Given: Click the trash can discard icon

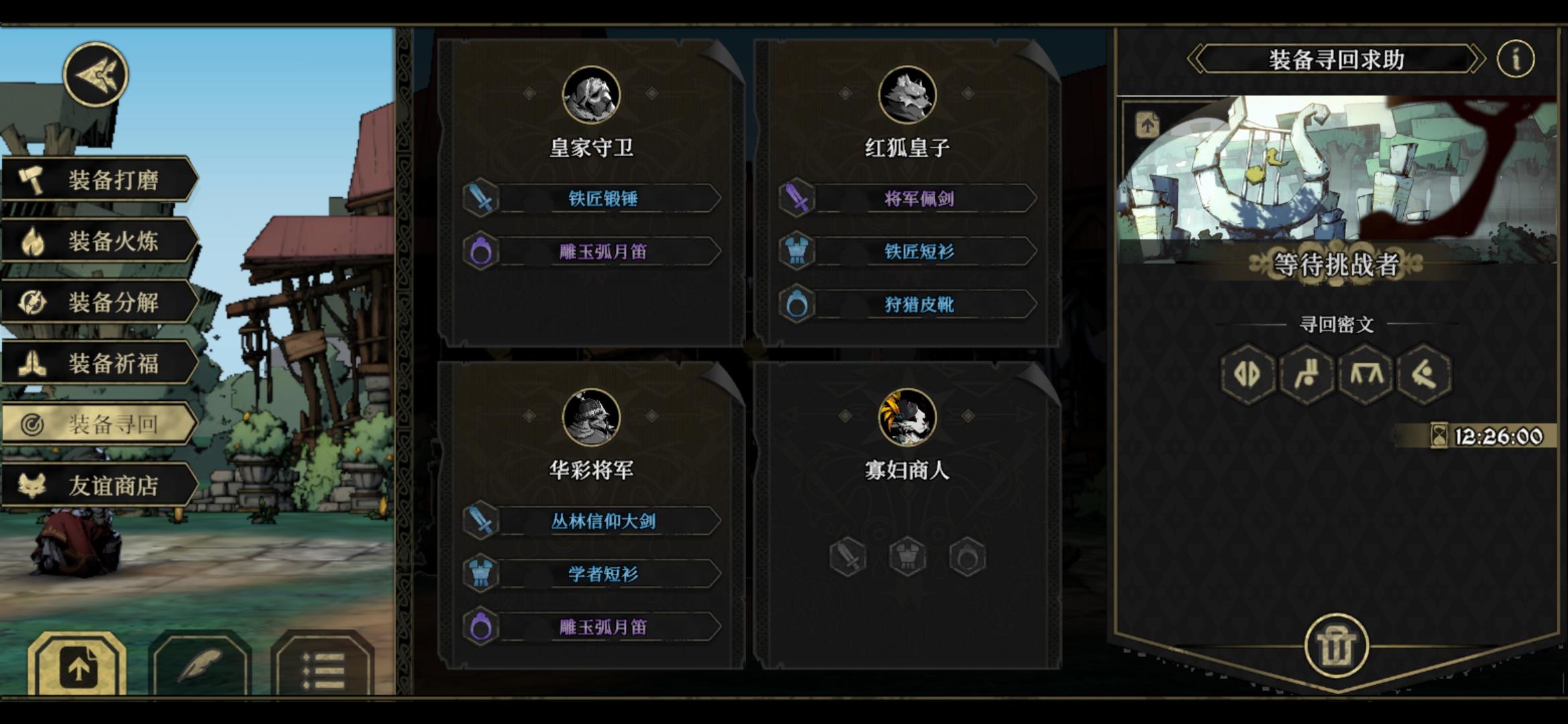Looking at the screenshot, I should click(x=1336, y=646).
